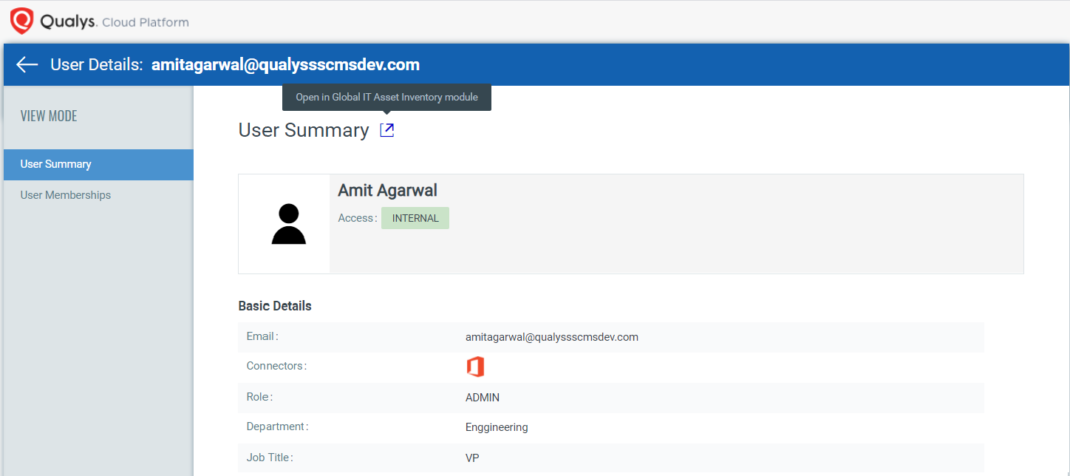The width and height of the screenshot is (1070, 476).
Task: Click the User Summary page heading
Action: tap(303, 130)
